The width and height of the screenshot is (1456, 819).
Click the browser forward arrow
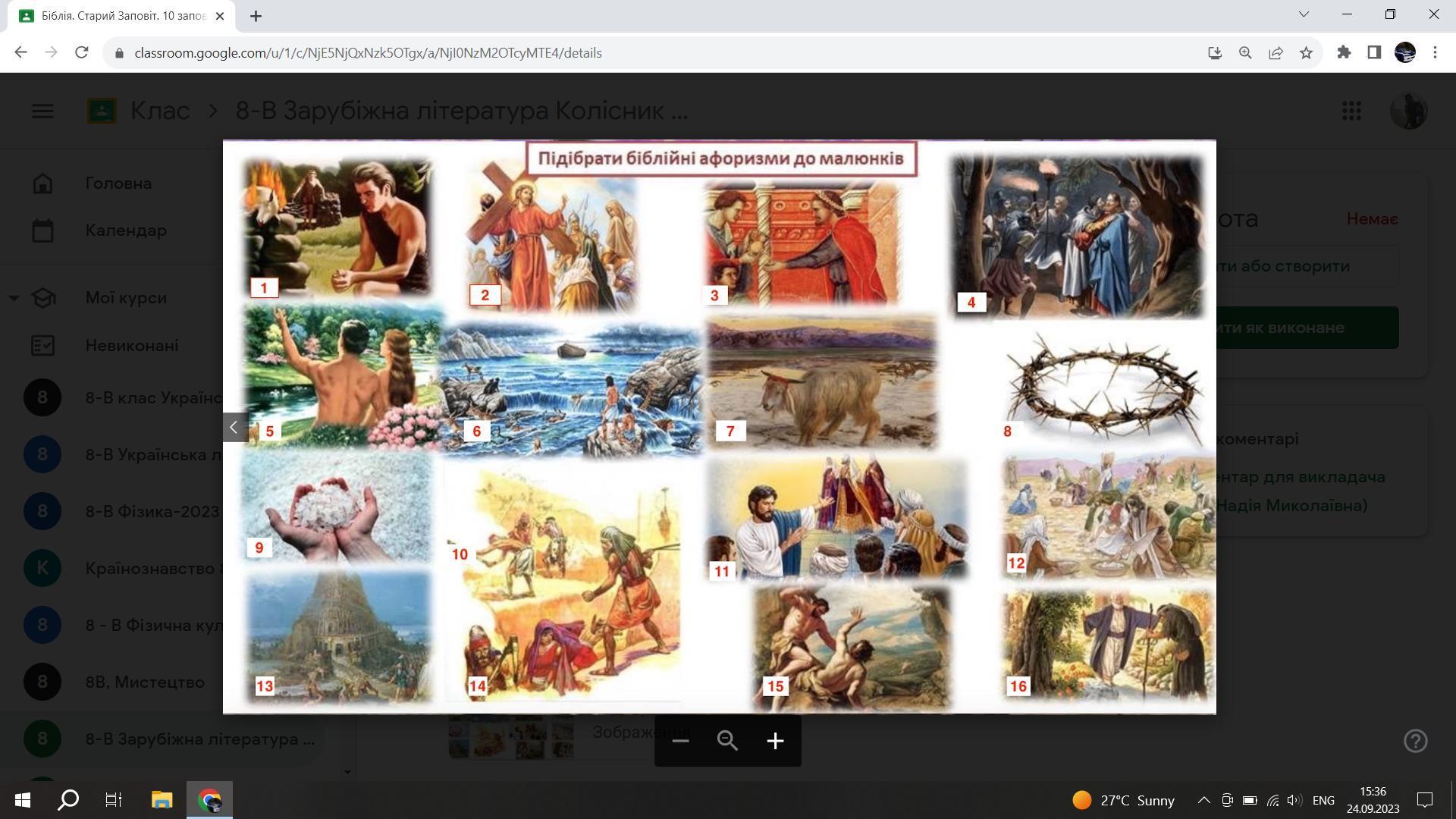[51, 52]
